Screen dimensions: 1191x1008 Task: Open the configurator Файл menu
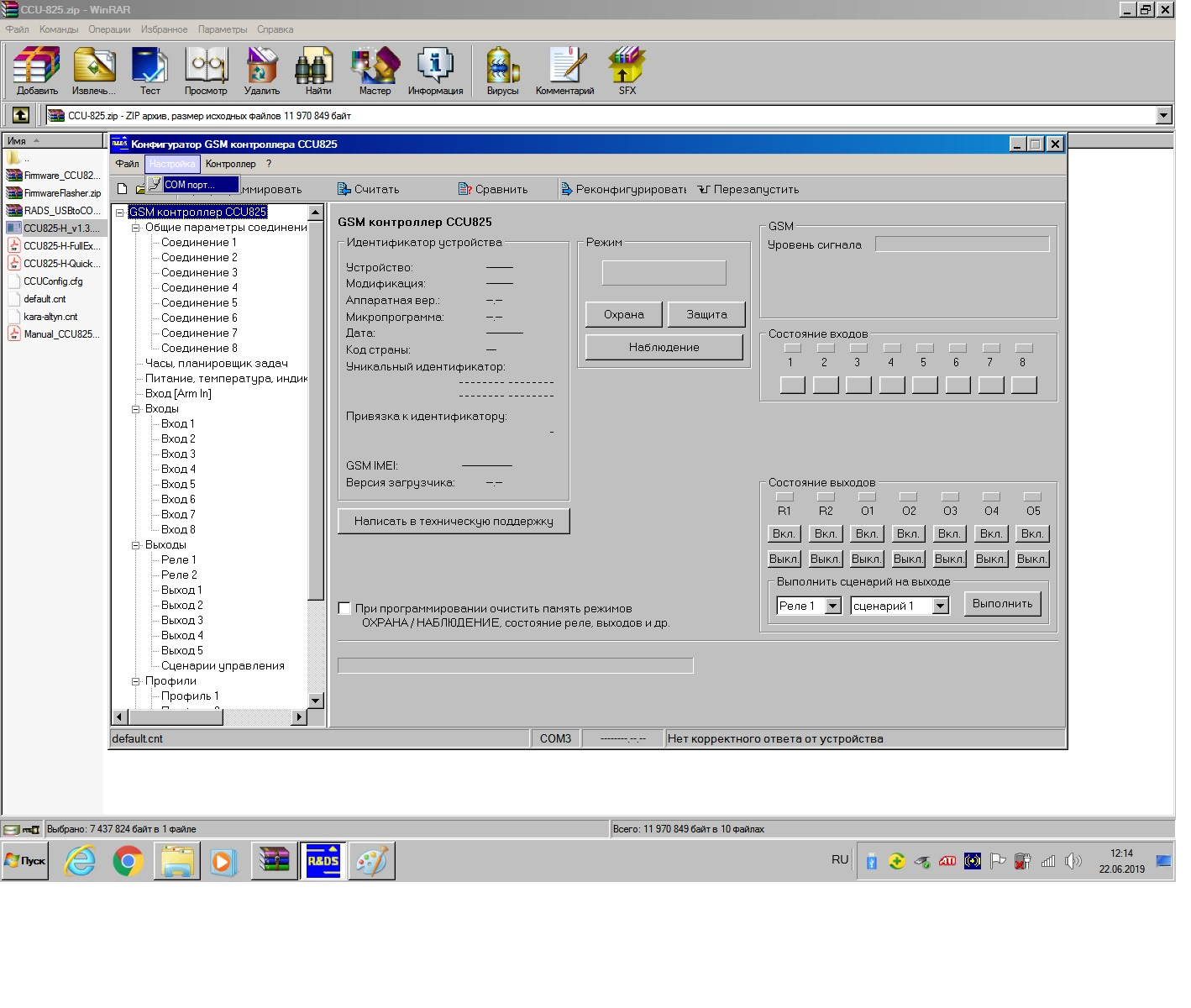coord(127,164)
